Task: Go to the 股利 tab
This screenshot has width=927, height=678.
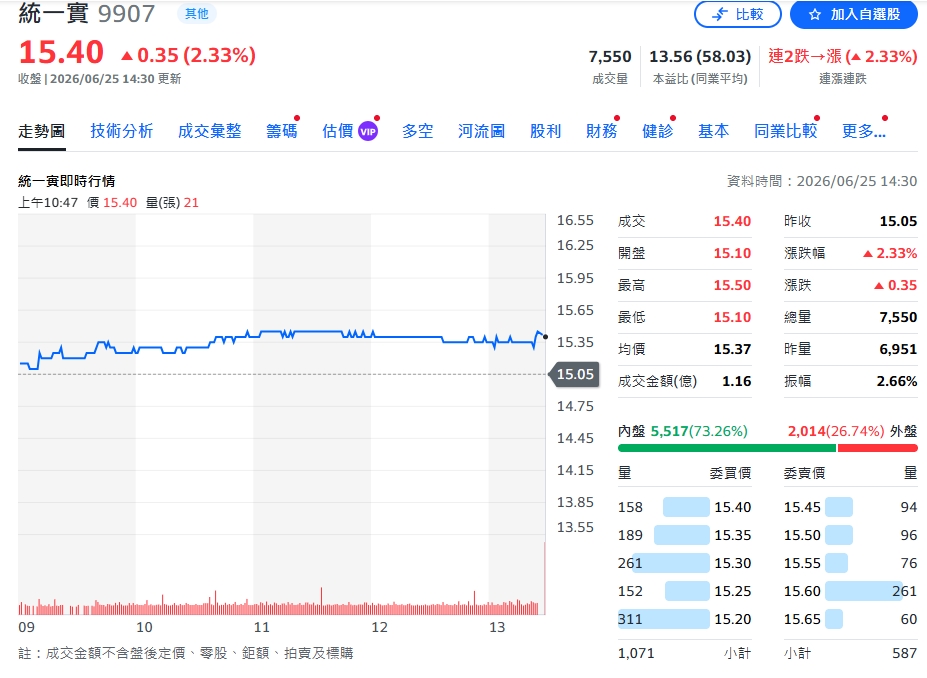Action: [x=545, y=131]
